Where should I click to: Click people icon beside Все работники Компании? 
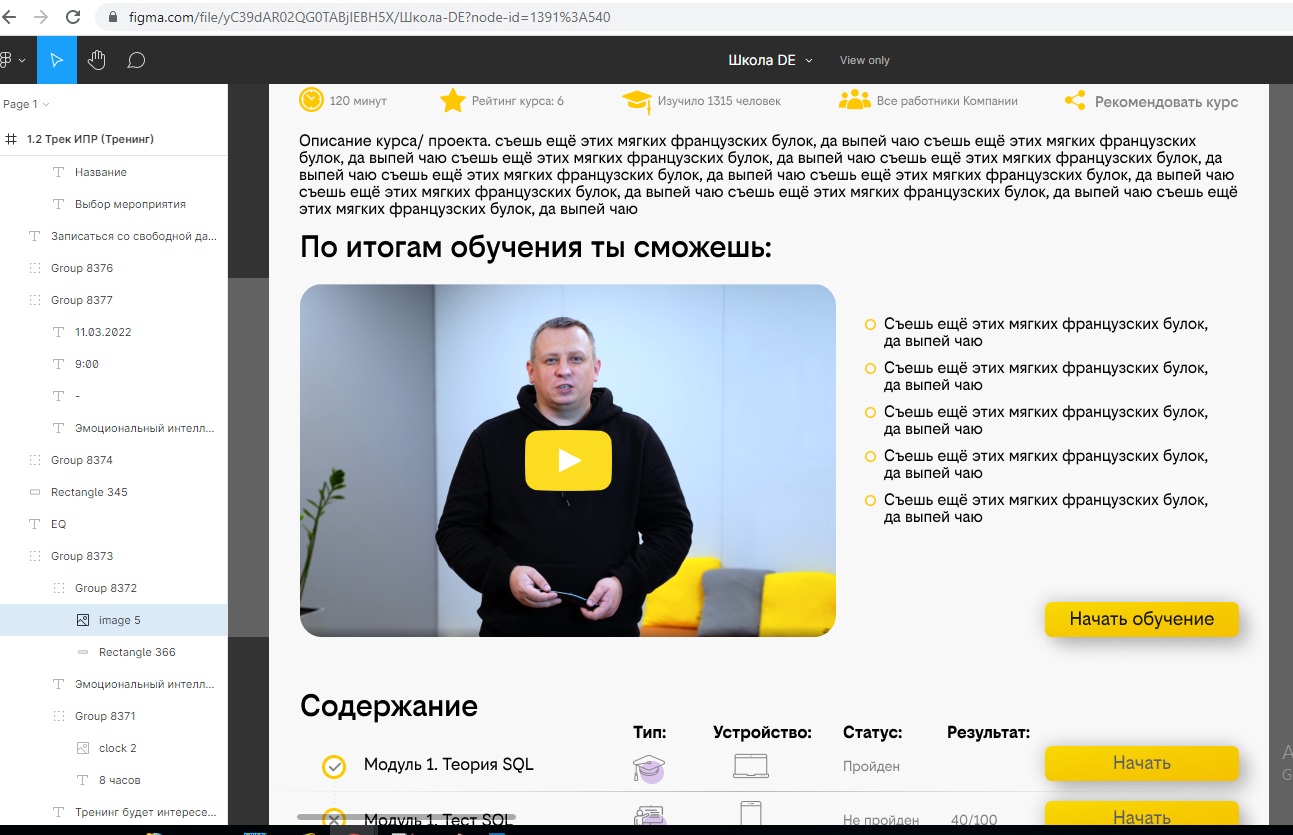[855, 100]
